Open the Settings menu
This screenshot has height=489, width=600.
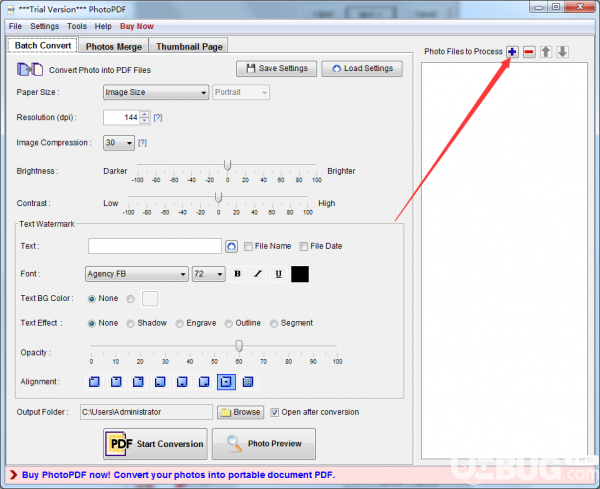point(45,26)
